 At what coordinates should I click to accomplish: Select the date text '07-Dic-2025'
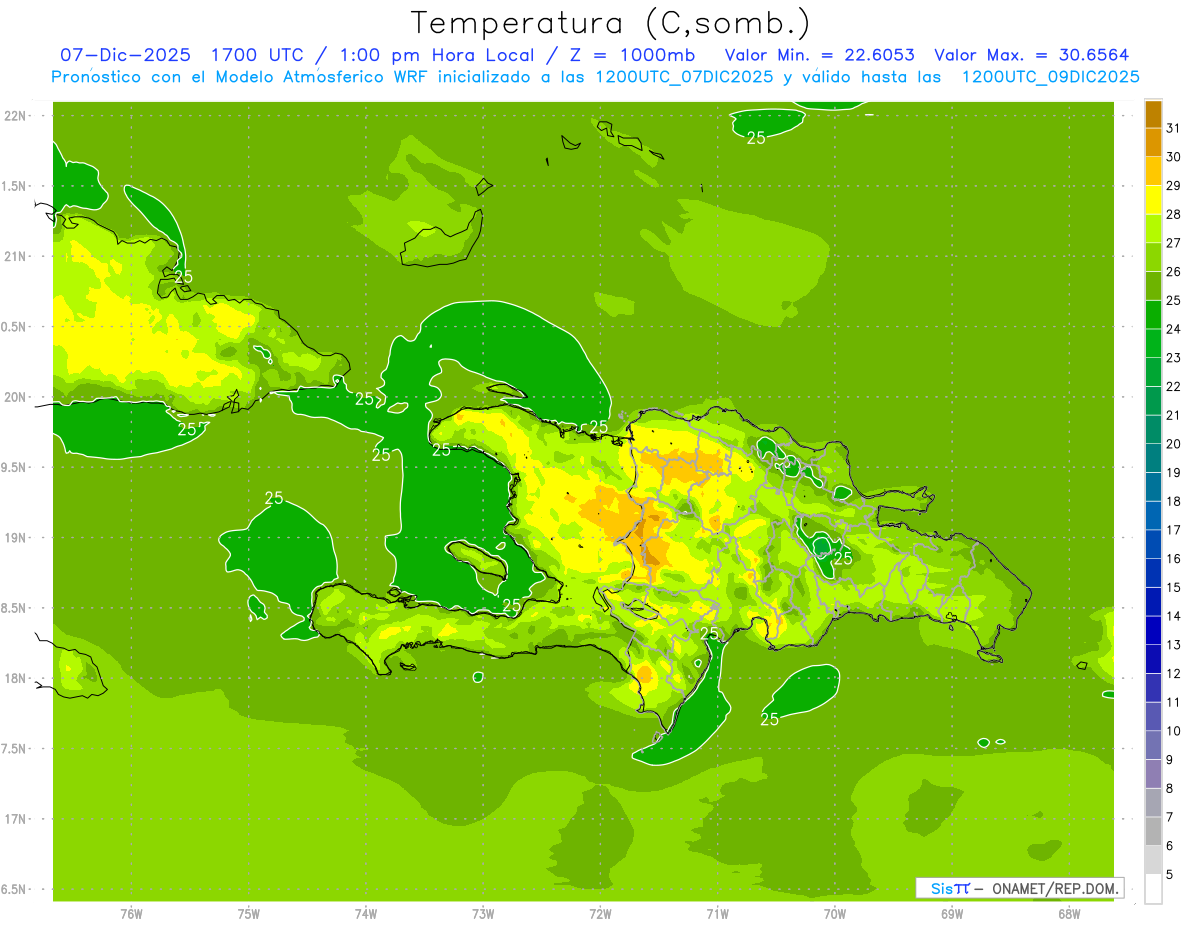point(125,55)
